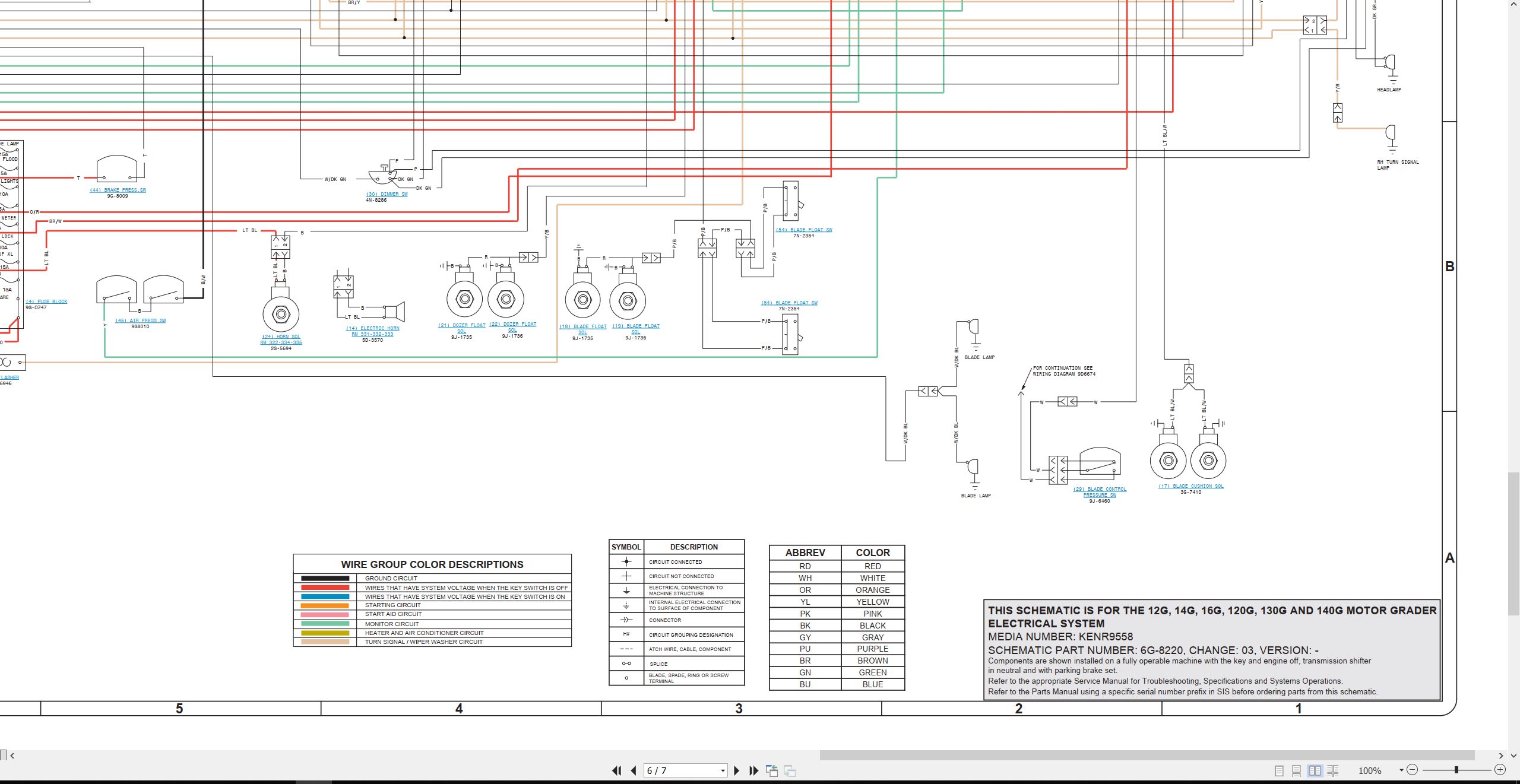Zoom out with the minus button
The height and width of the screenshot is (784, 1520).
point(1413,770)
